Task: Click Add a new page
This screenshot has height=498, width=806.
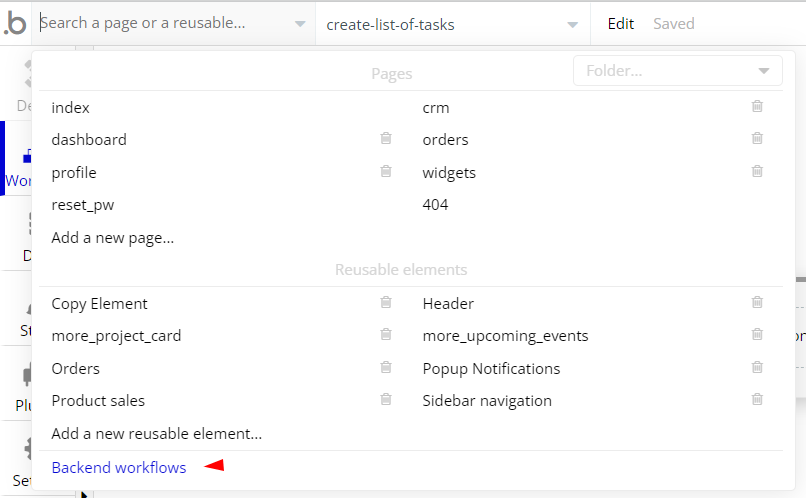Action: pos(113,237)
